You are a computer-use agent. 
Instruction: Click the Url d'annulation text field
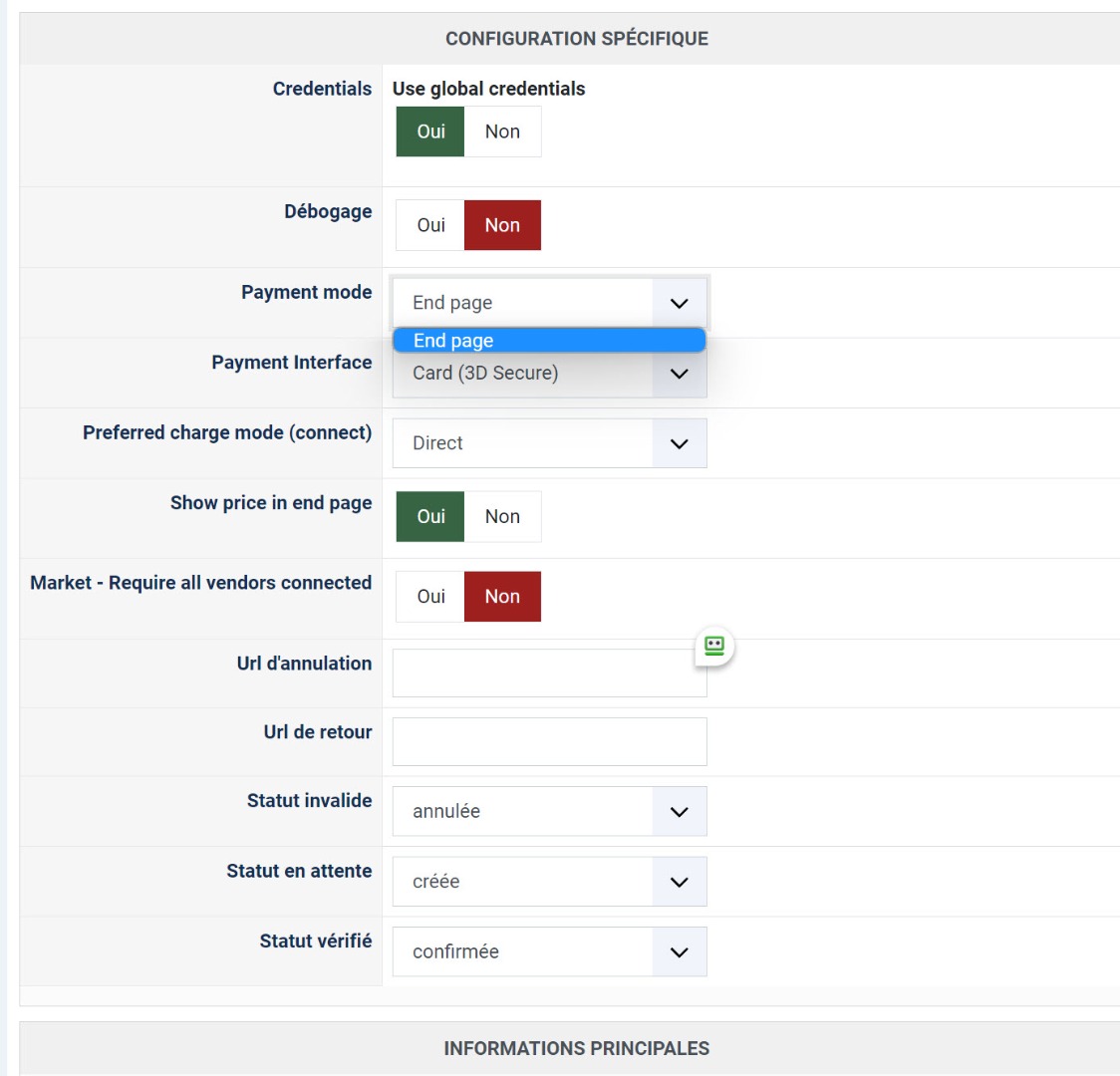coord(538,675)
